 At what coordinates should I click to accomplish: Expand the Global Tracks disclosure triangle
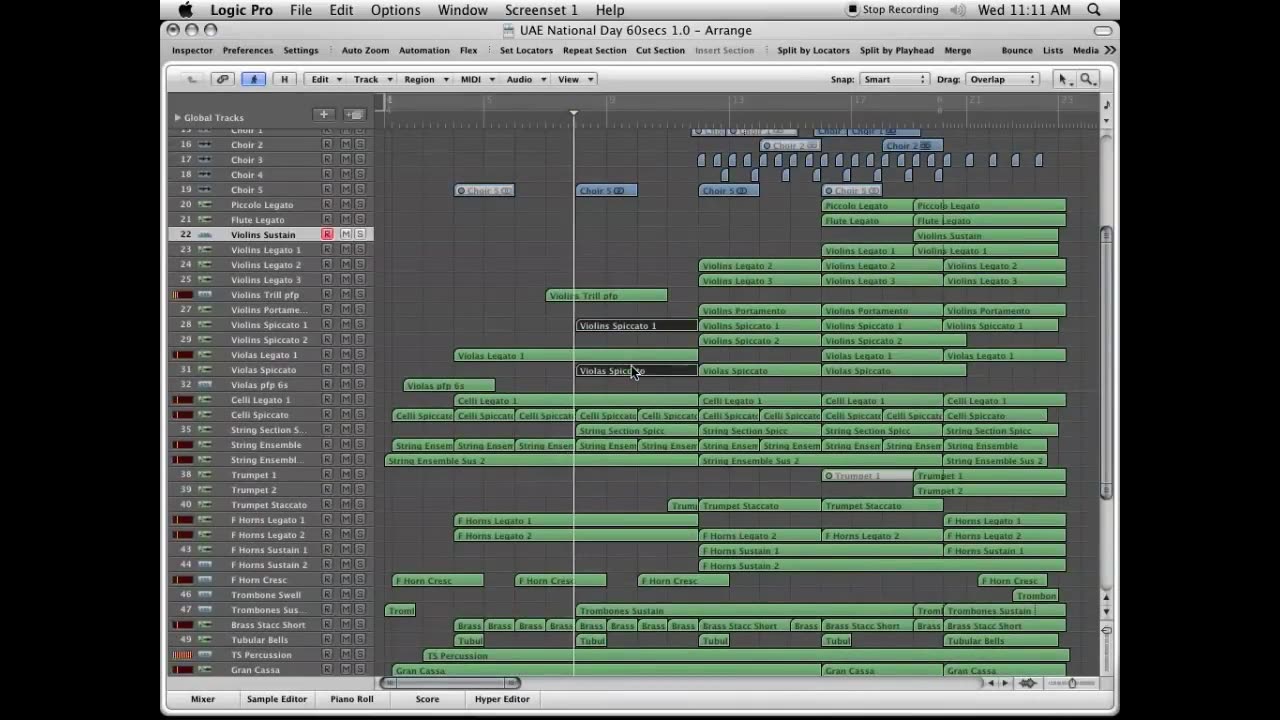(x=178, y=118)
